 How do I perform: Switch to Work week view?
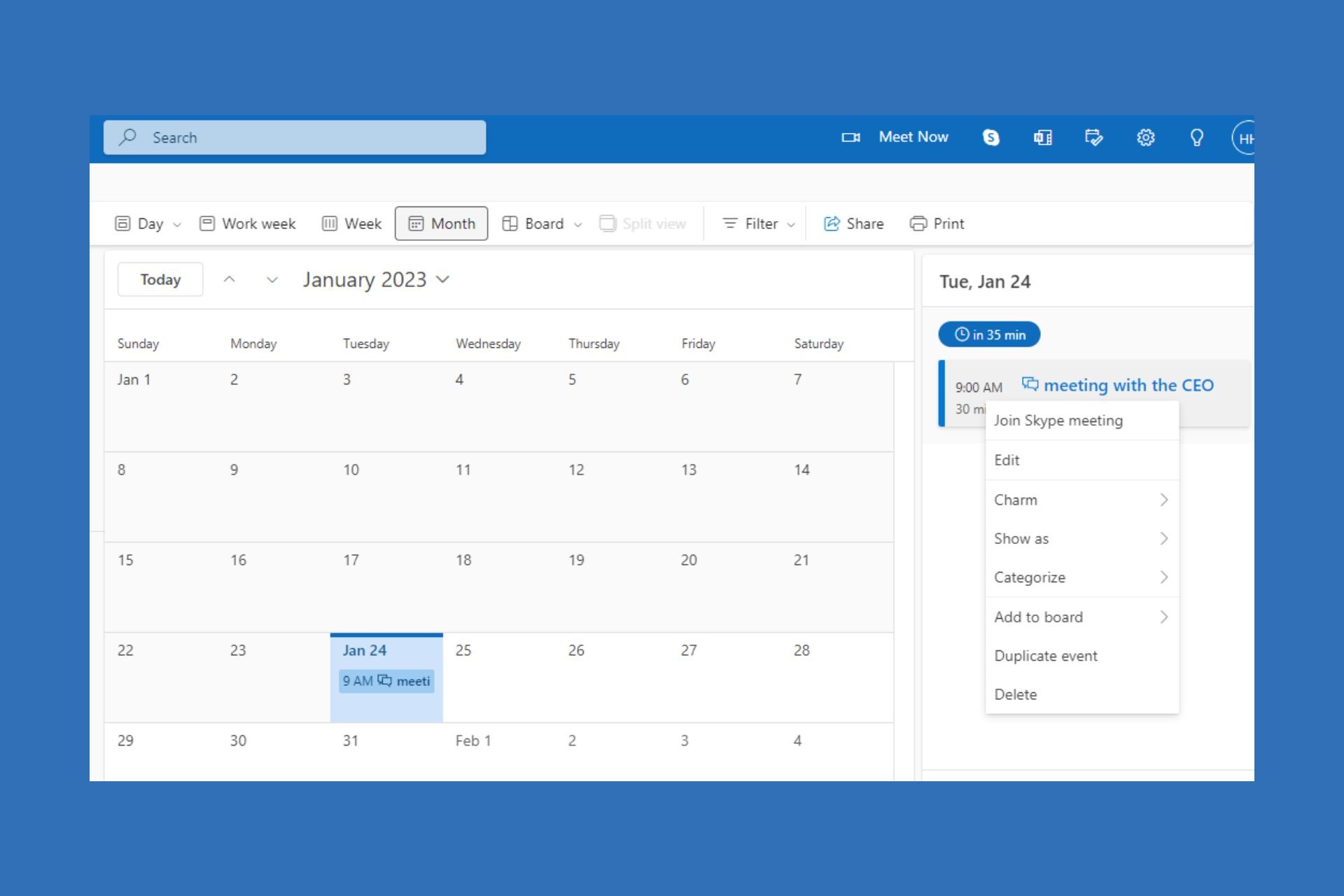pyautogui.click(x=248, y=222)
